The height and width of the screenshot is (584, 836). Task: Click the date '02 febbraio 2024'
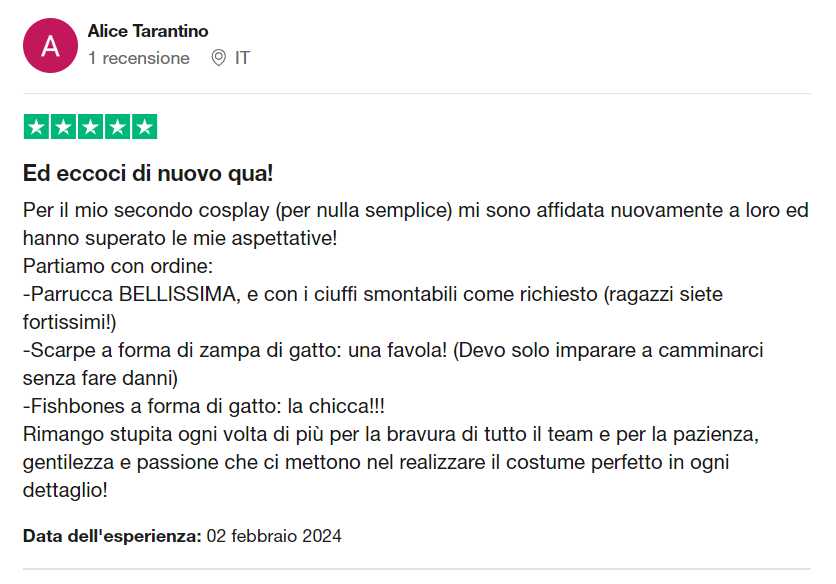point(274,535)
